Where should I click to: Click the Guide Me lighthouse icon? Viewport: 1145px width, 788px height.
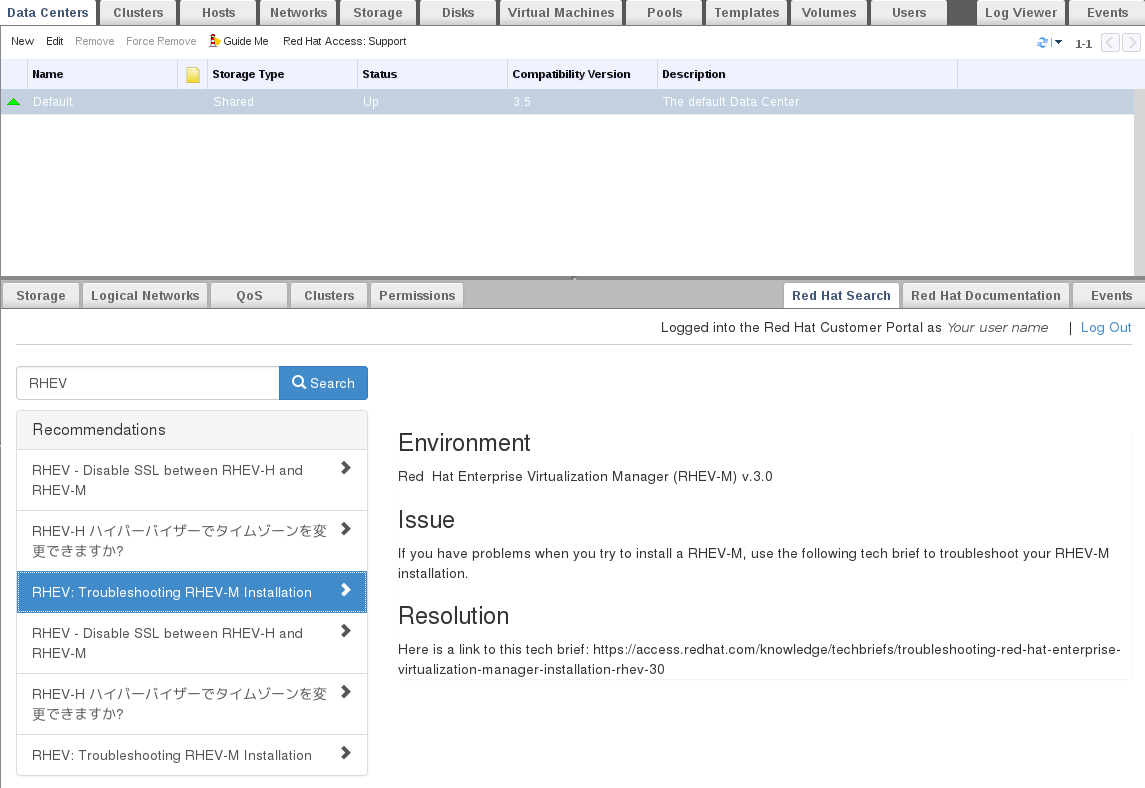point(215,41)
